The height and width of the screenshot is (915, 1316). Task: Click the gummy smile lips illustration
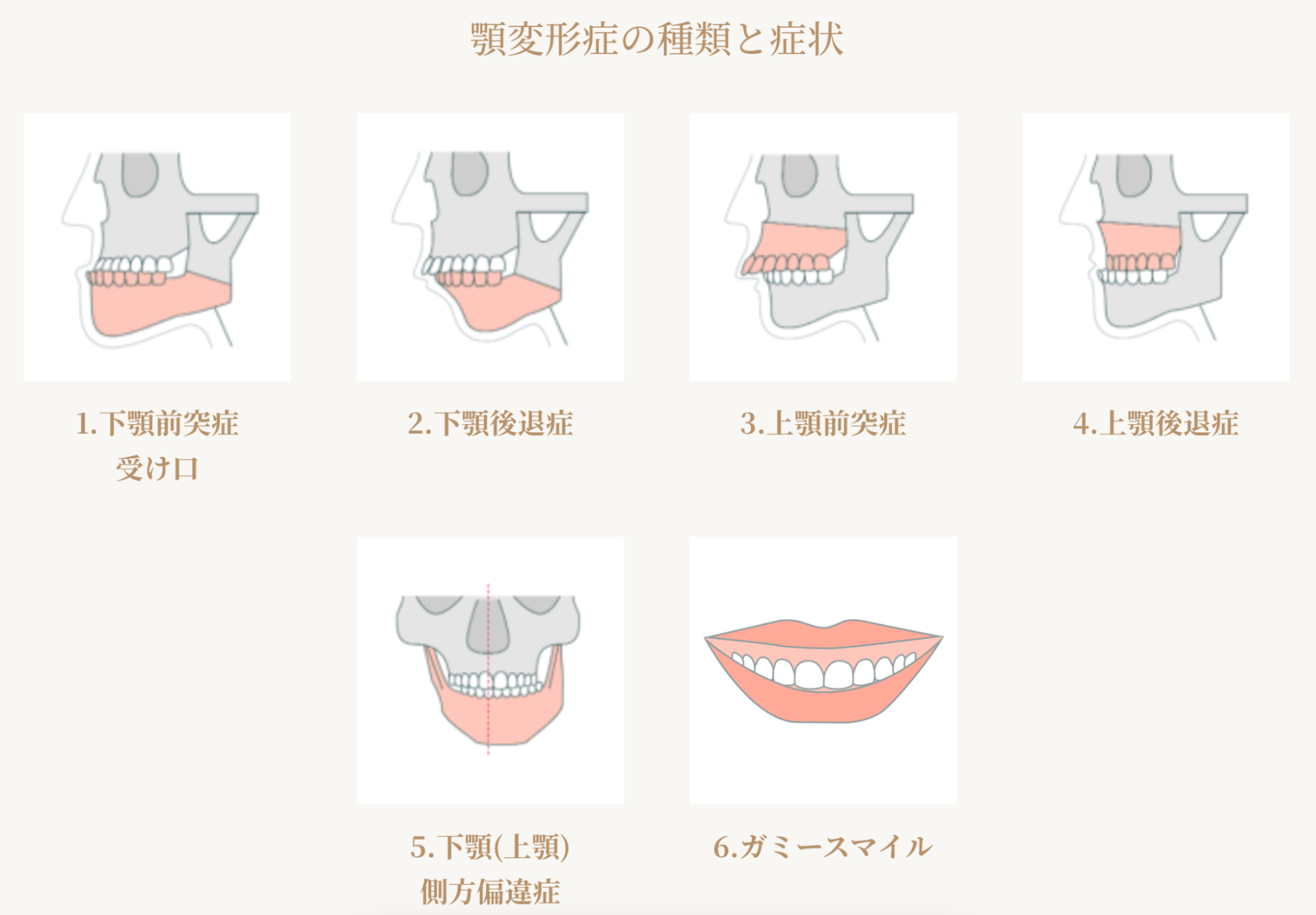[823, 670]
